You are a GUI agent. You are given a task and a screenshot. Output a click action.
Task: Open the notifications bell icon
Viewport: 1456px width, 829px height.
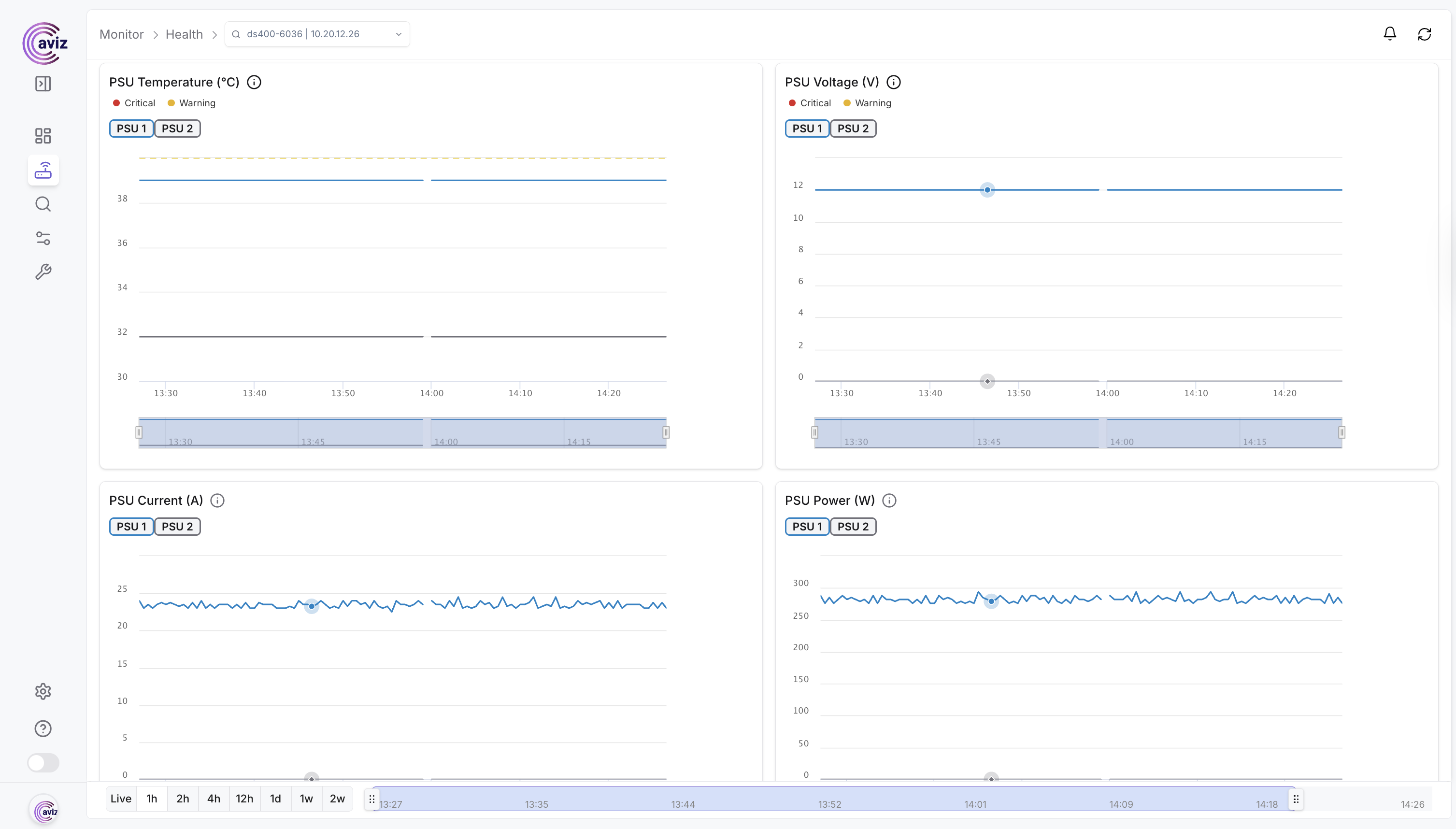click(1389, 34)
